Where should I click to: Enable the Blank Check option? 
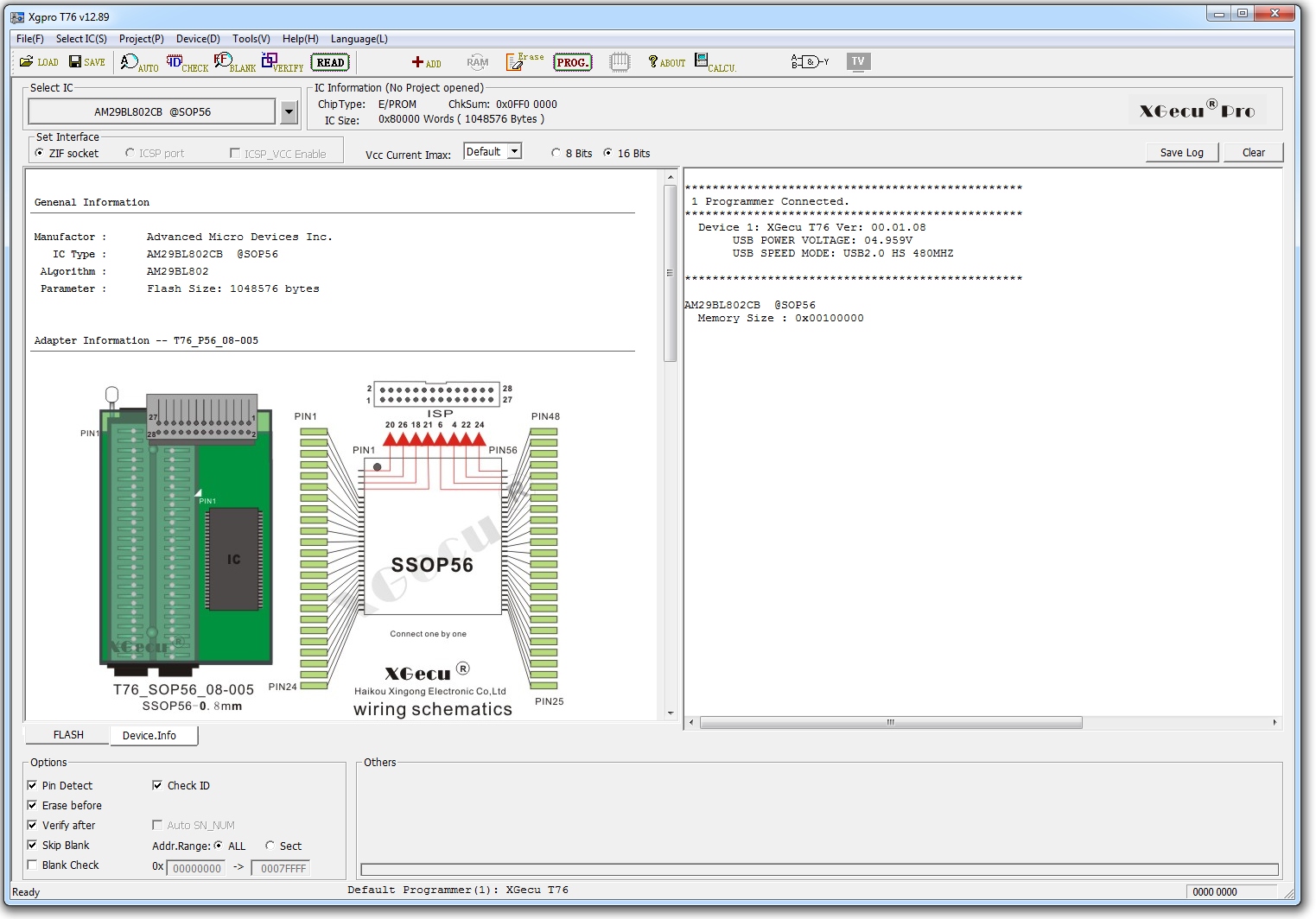33,865
